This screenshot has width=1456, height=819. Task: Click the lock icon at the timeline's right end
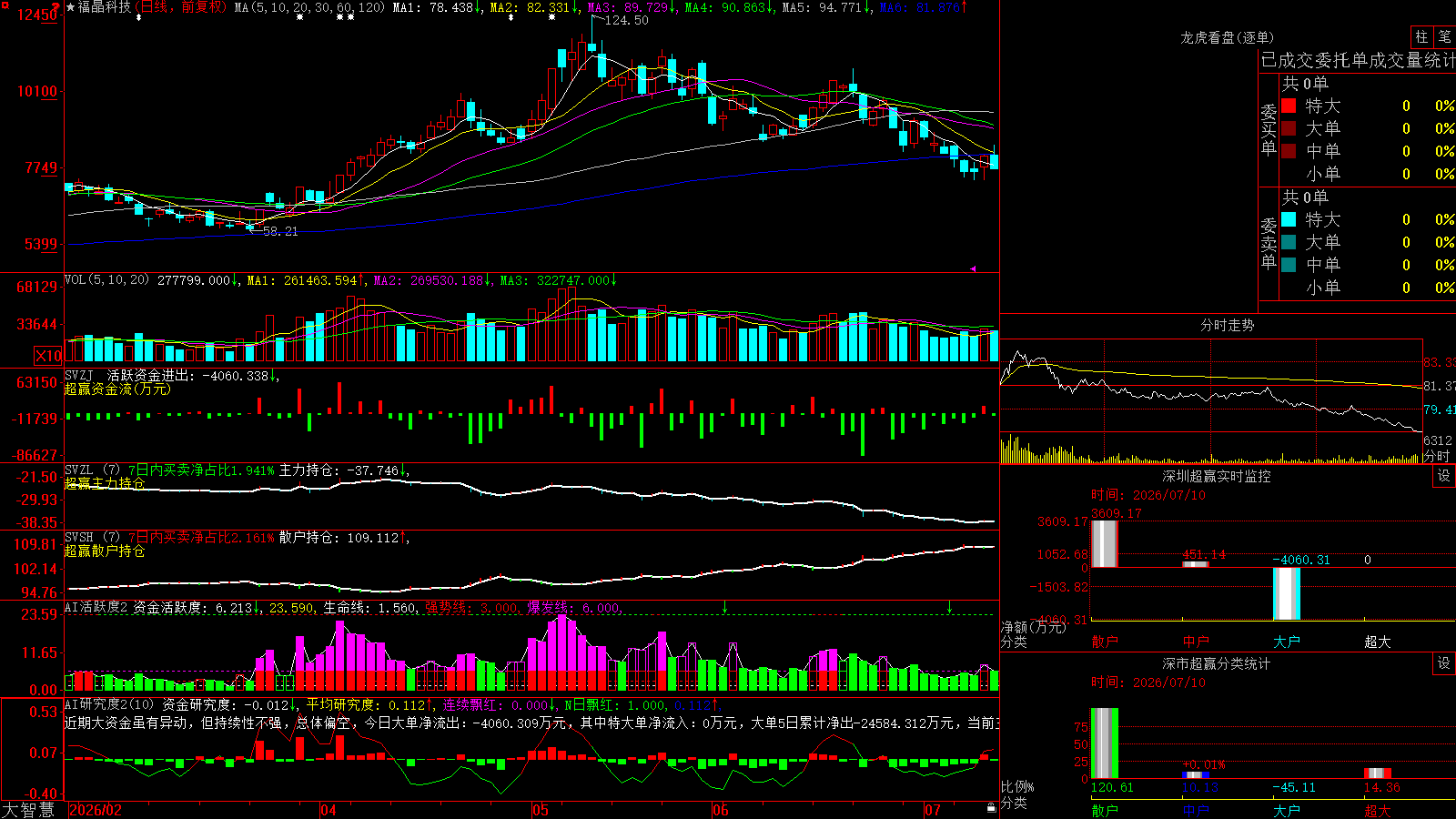[991, 808]
